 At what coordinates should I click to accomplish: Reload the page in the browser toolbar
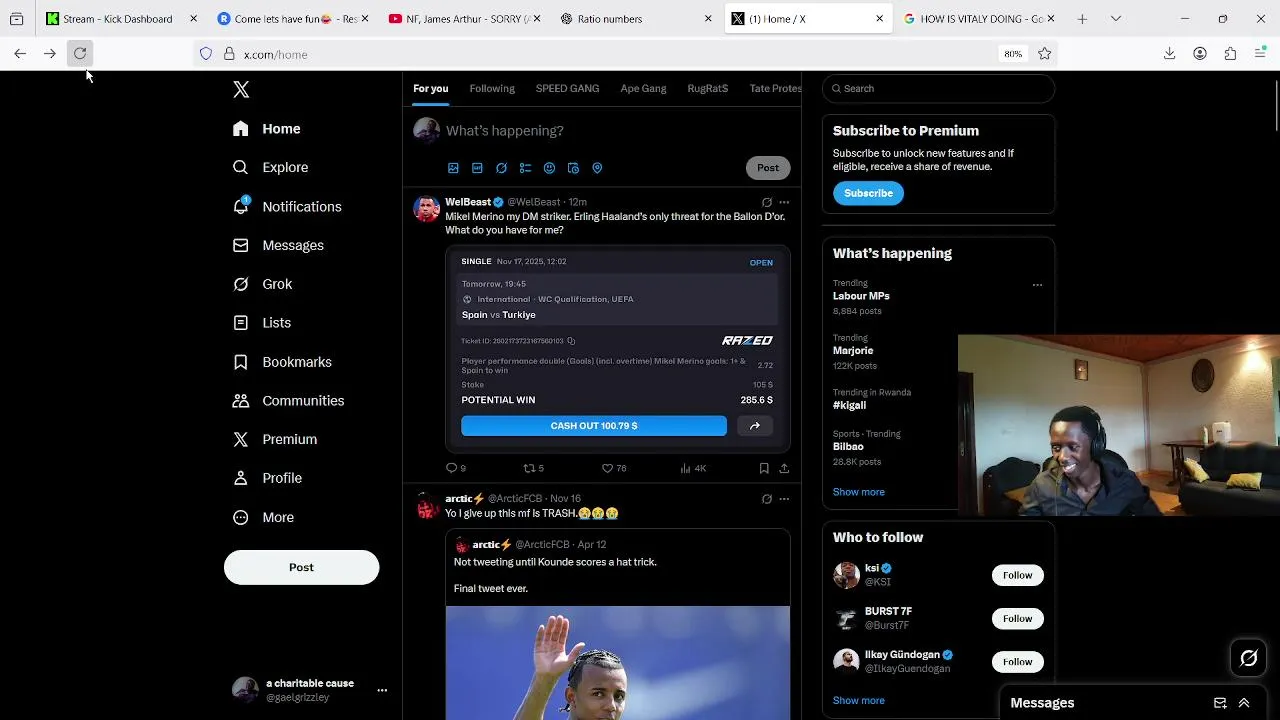point(80,54)
